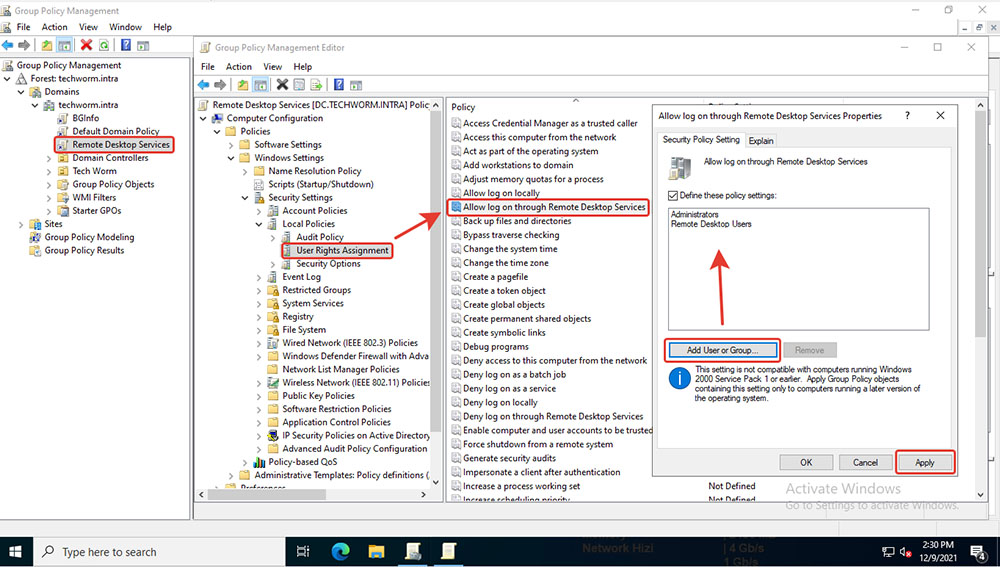Open the Action menu in Group Policy Management Editor
This screenshot has height=567, width=1000.
238,67
